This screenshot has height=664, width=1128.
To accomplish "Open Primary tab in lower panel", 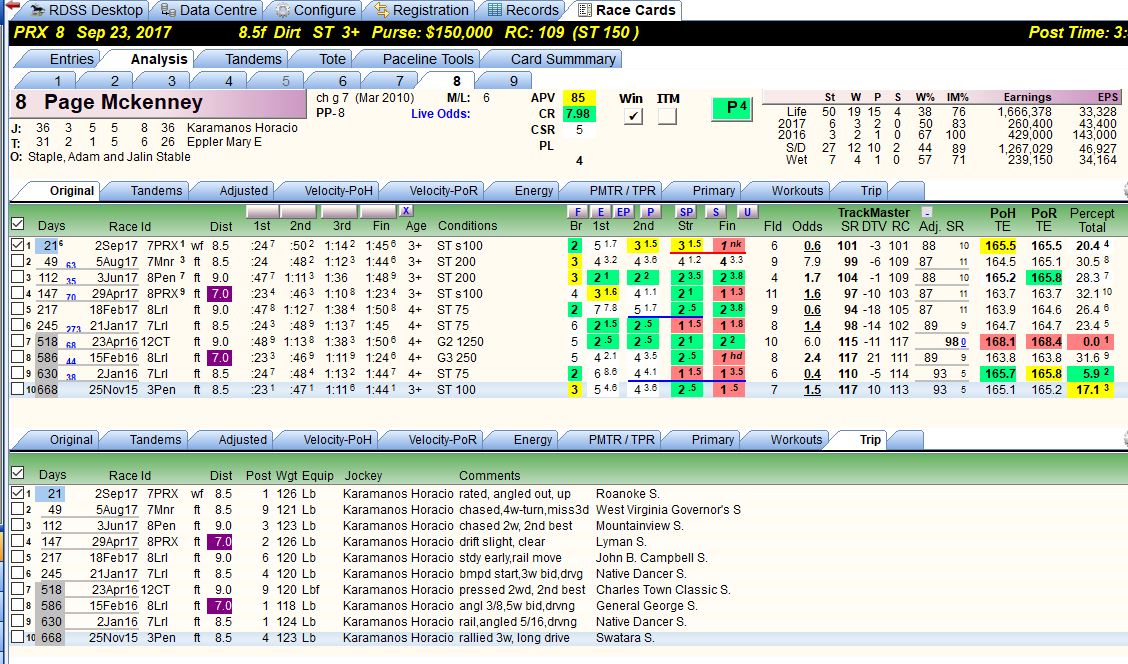I will (712, 440).
